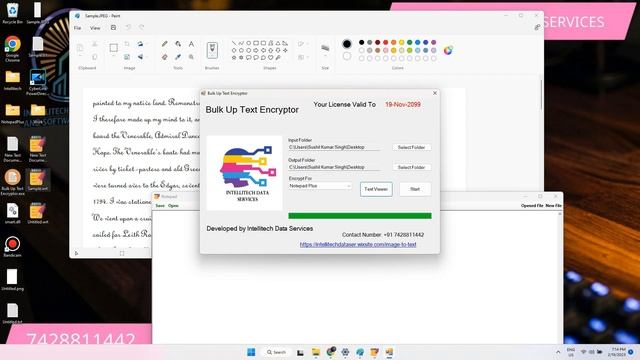The width and height of the screenshot is (640, 360).
Task: Open the Bandicam desktop icon
Action: click(x=12, y=247)
